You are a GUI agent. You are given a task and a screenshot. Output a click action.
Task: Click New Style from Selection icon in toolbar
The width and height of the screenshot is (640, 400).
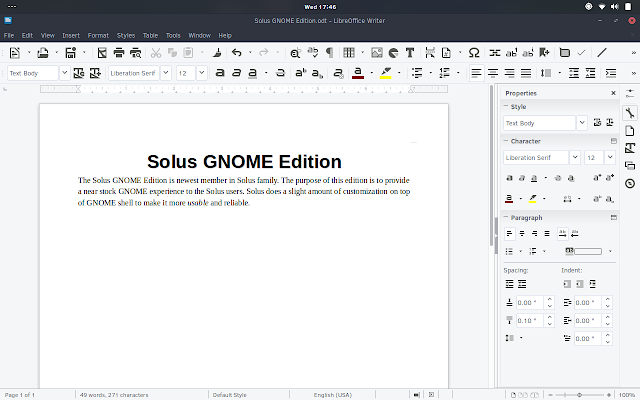pyautogui.click(x=95, y=73)
